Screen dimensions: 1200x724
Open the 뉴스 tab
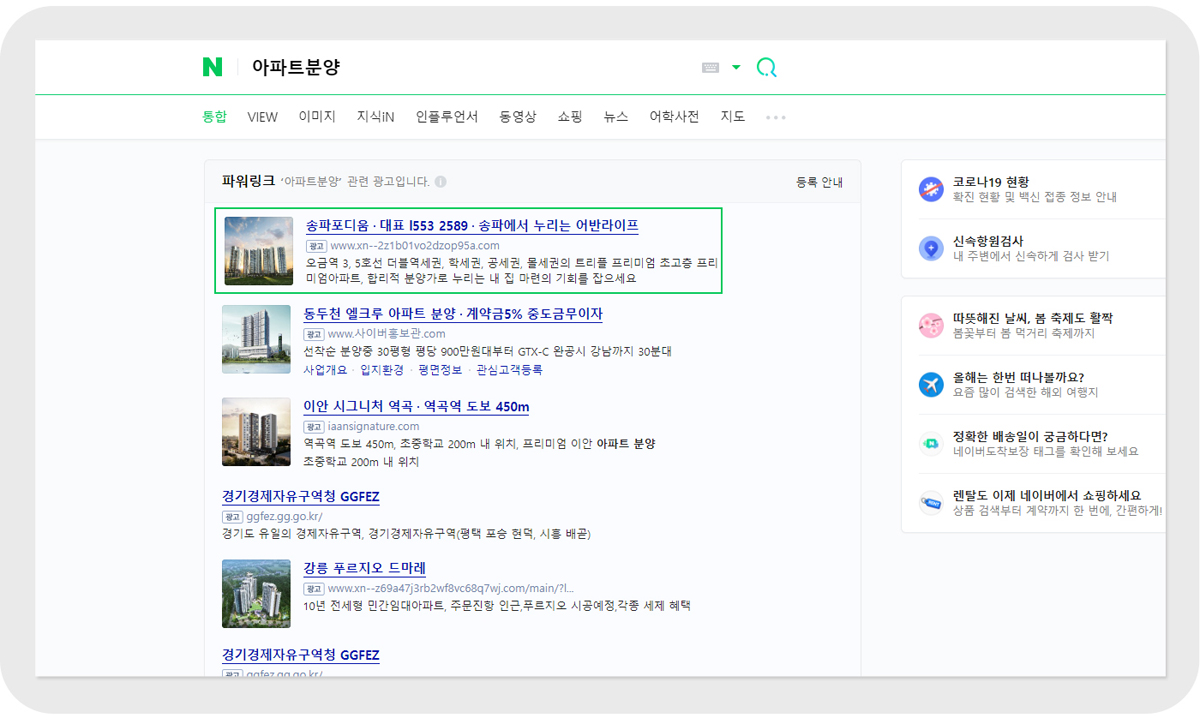coord(616,117)
